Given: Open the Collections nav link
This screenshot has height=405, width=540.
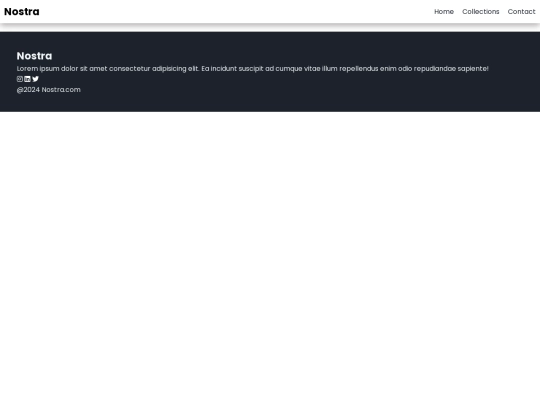Looking at the screenshot, I should tap(480, 12).
